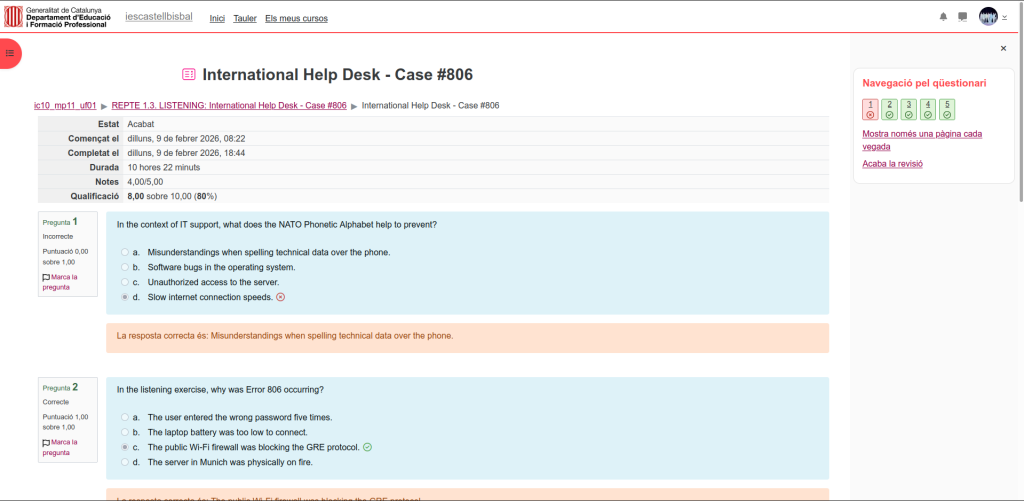This screenshot has width=1024, height=501.
Task: Open the red course index drawer button
Action: point(9,53)
